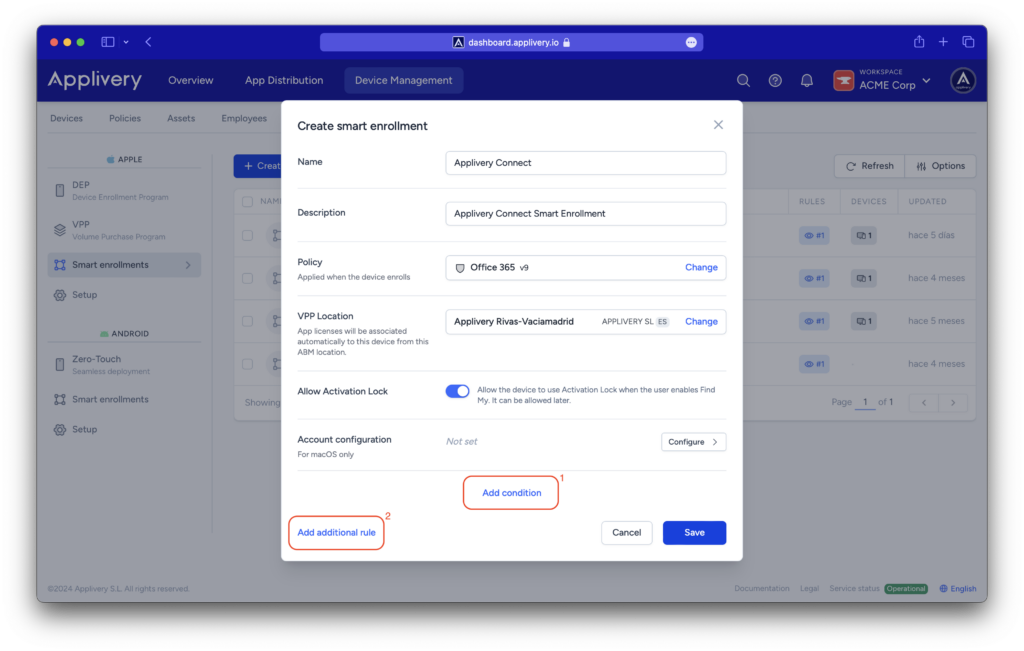Open Safari sidebar dropdown chevron
1024x651 pixels.
coord(126,42)
